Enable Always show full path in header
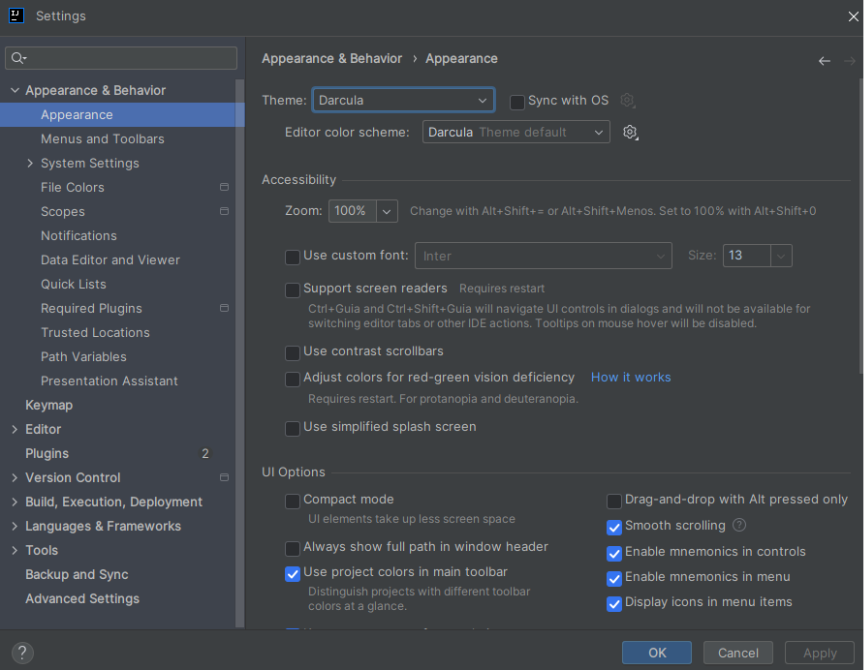 (292, 548)
